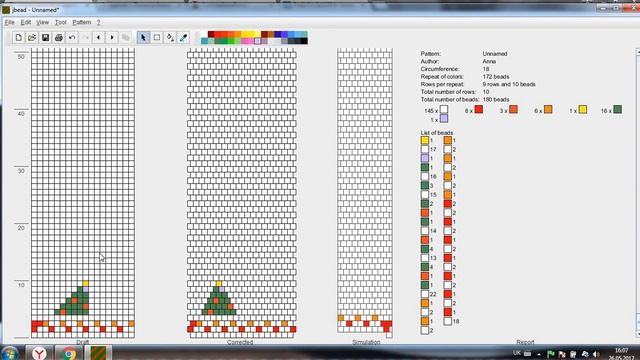
Task: Open the View menu
Action: pyautogui.click(x=42, y=22)
